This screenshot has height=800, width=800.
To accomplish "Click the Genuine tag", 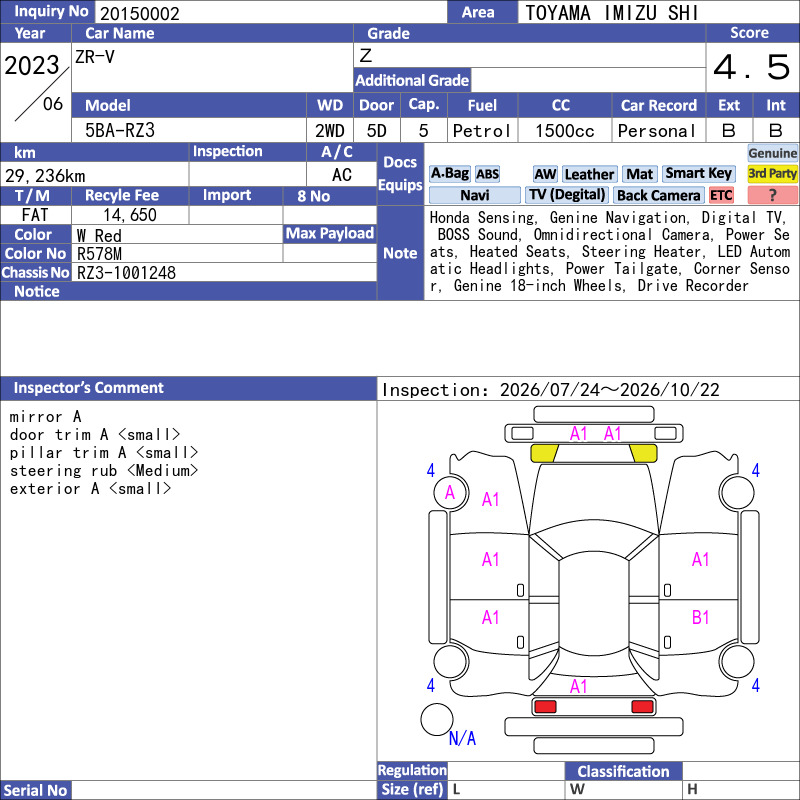I will tap(772, 153).
